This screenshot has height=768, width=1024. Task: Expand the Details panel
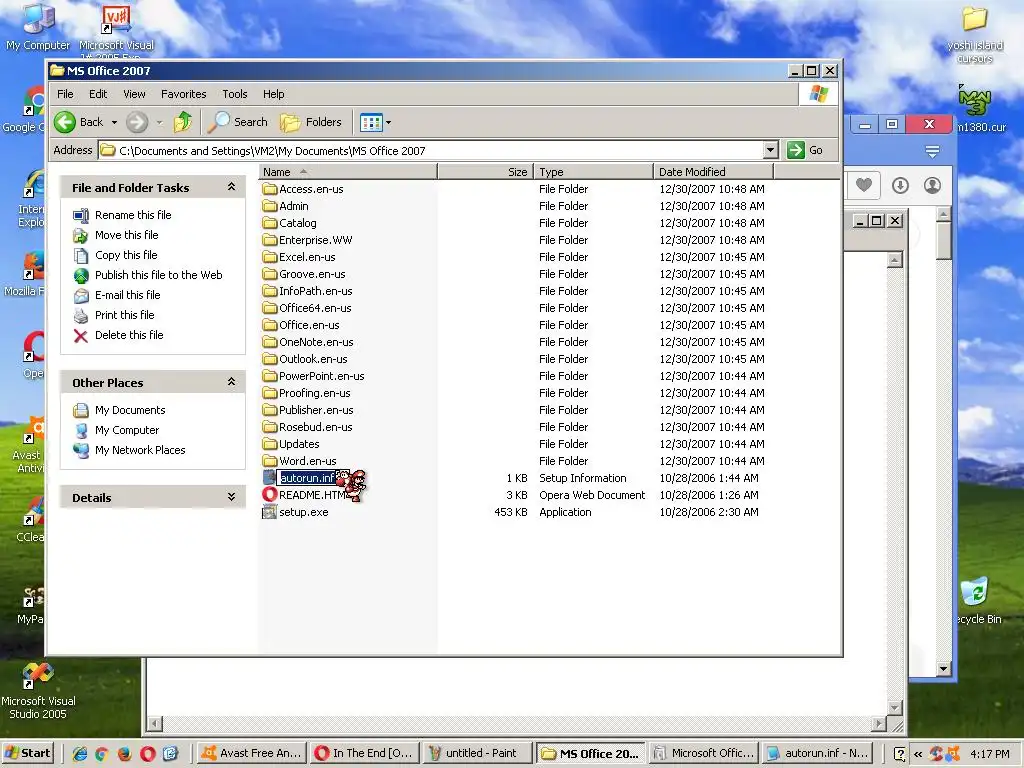231,497
